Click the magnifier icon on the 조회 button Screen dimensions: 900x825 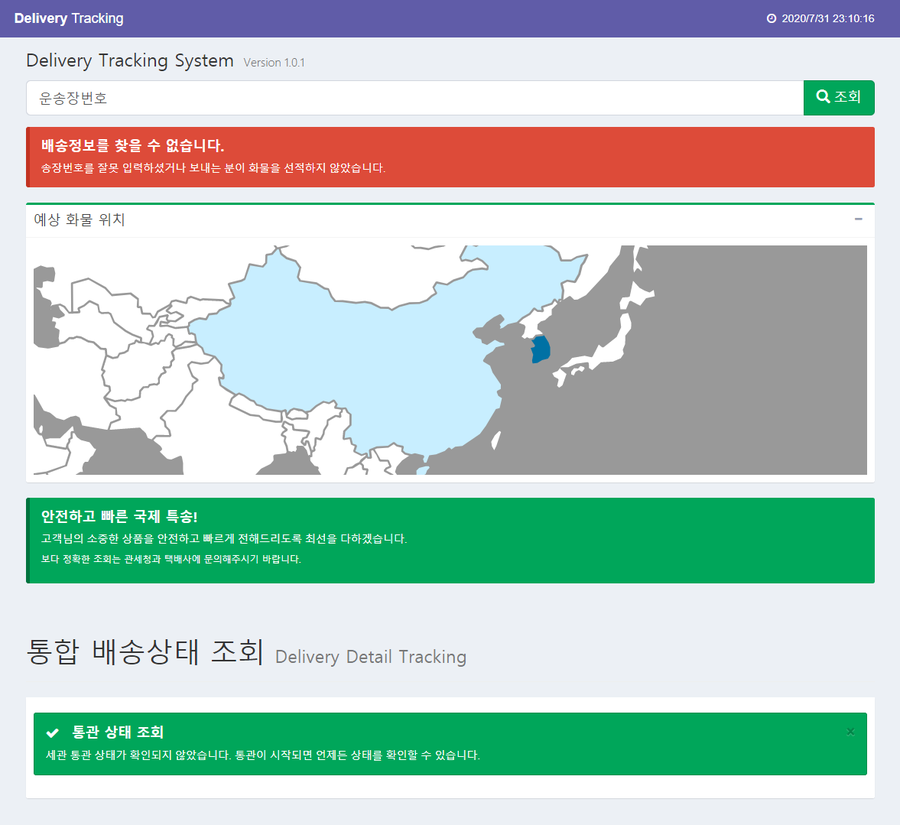pyautogui.click(x=822, y=97)
